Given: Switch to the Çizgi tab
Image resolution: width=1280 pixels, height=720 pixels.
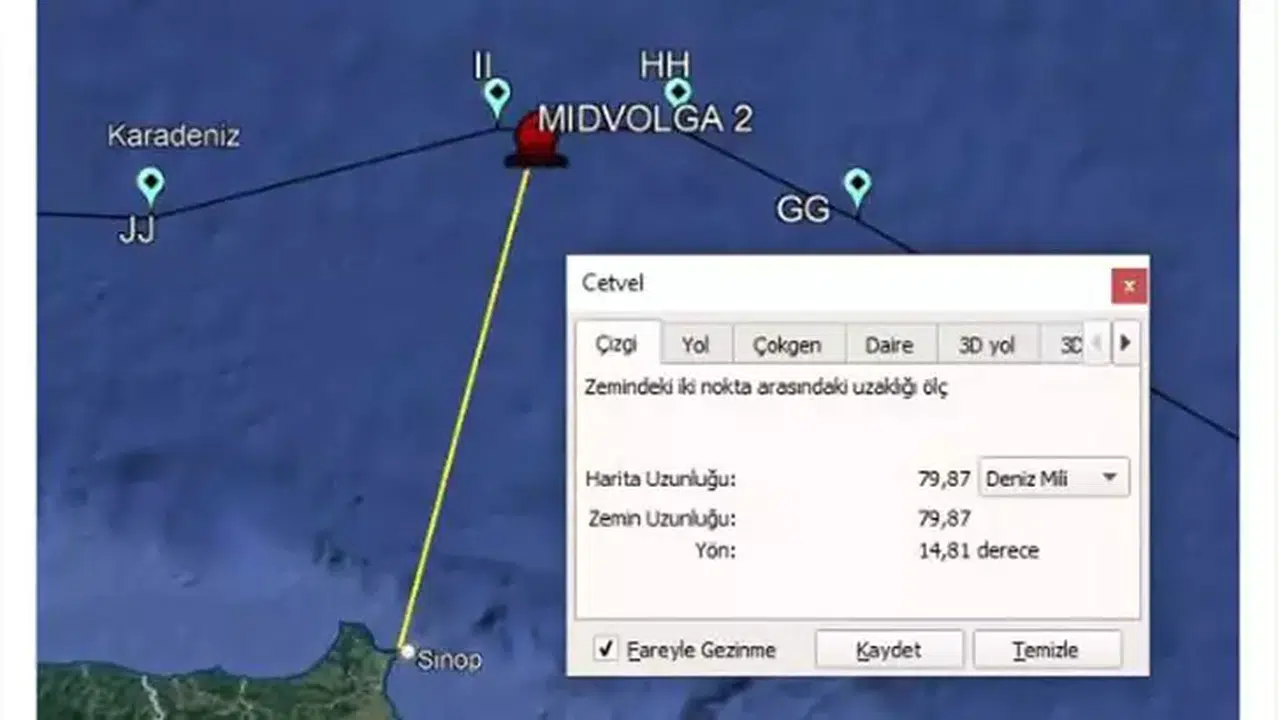Looking at the screenshot, I should pyautogui.click(x=616, y=344).
